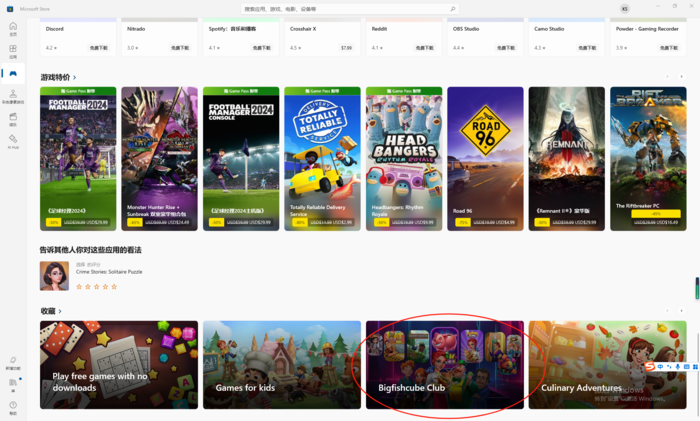The width and height of the screenshot is (700, 421).
Task: Select the third star for Crime Stories
Action: point(97,287)
